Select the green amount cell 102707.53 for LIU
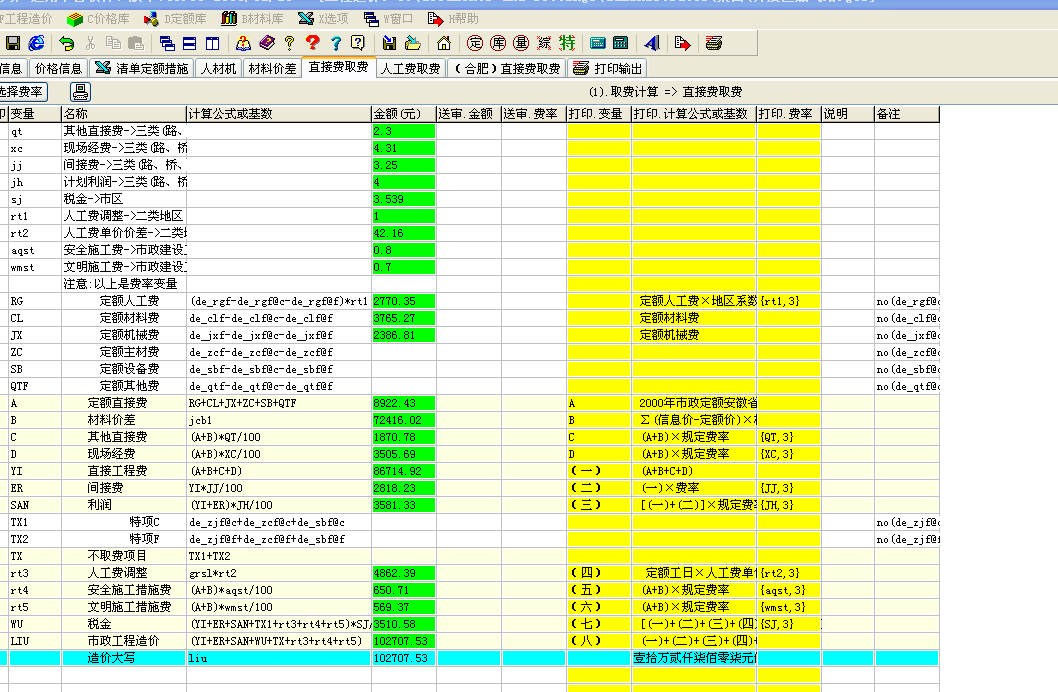 coord(403,641)
